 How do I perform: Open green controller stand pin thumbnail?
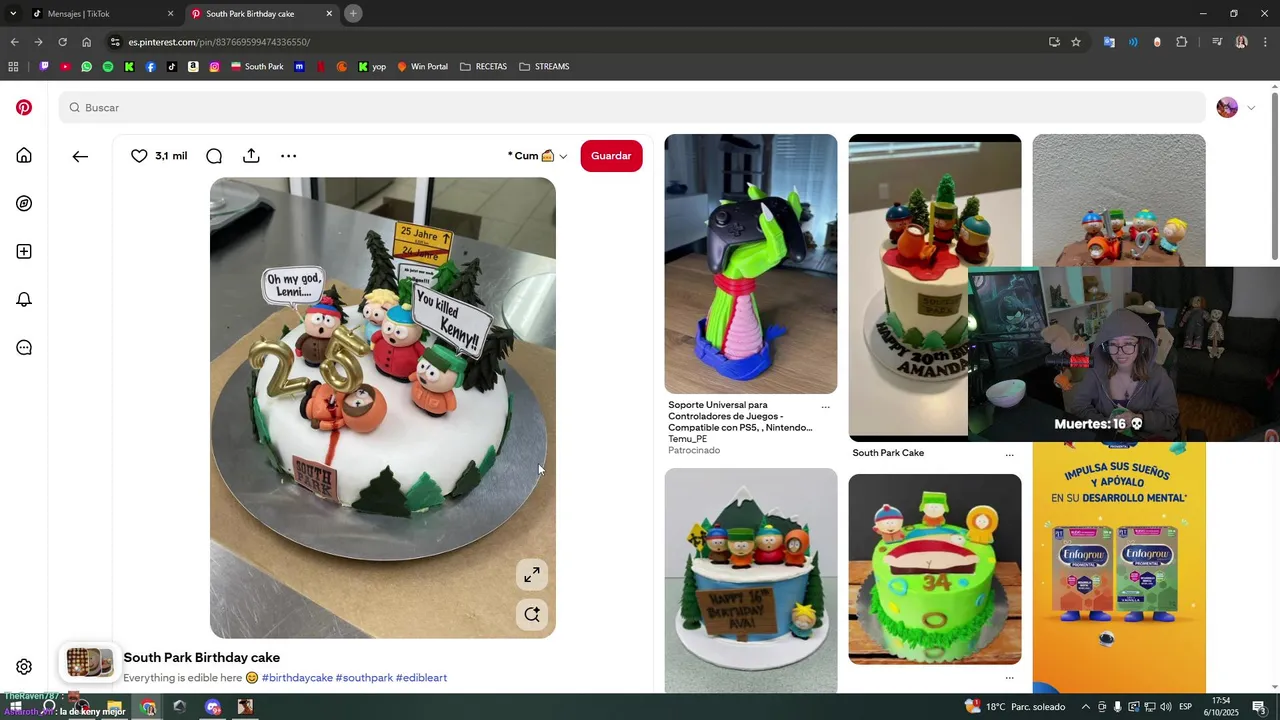[x=751, y=264]
